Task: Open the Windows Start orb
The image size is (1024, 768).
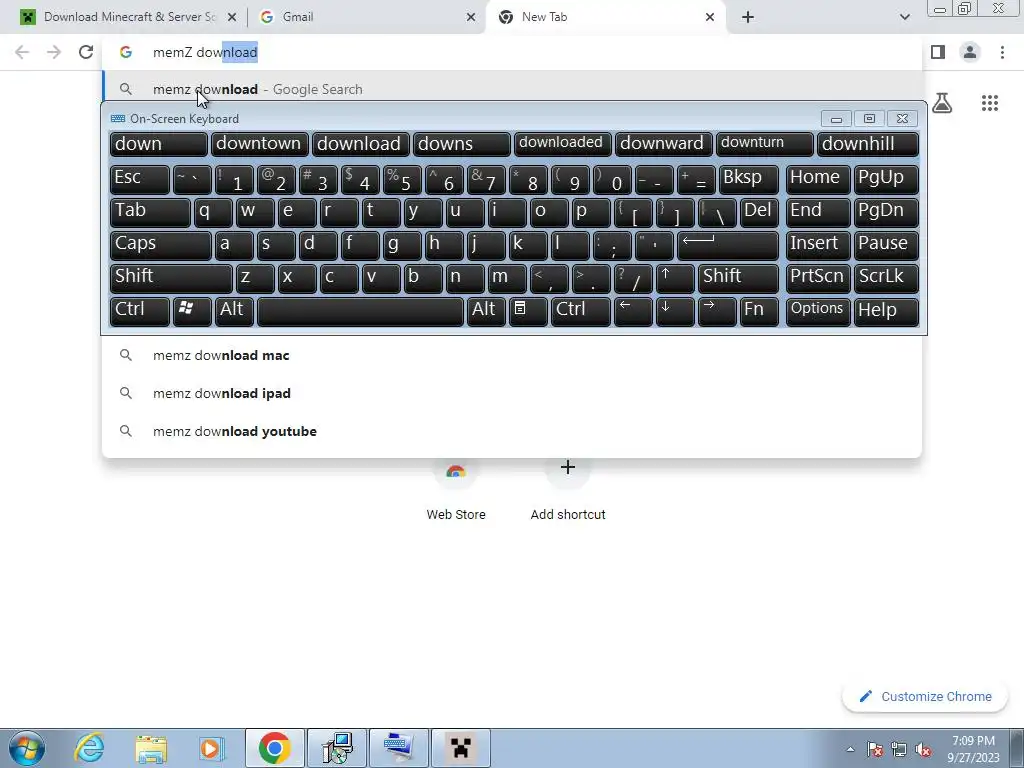Action: click(27, 748)
